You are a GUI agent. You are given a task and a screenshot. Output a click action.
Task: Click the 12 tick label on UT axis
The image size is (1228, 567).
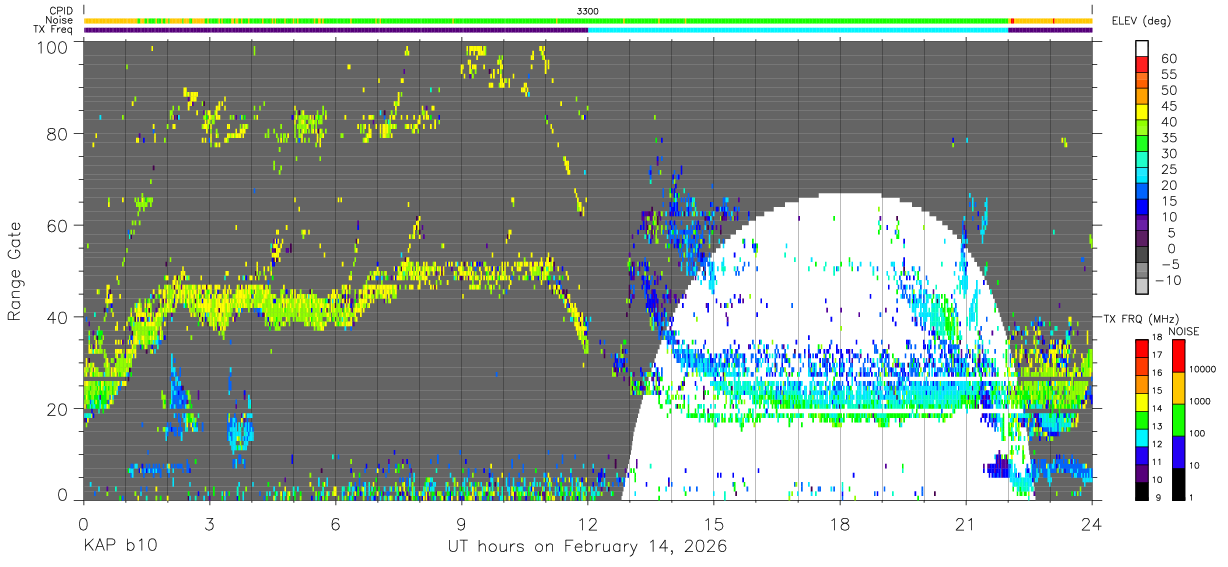tap(588, 523)
